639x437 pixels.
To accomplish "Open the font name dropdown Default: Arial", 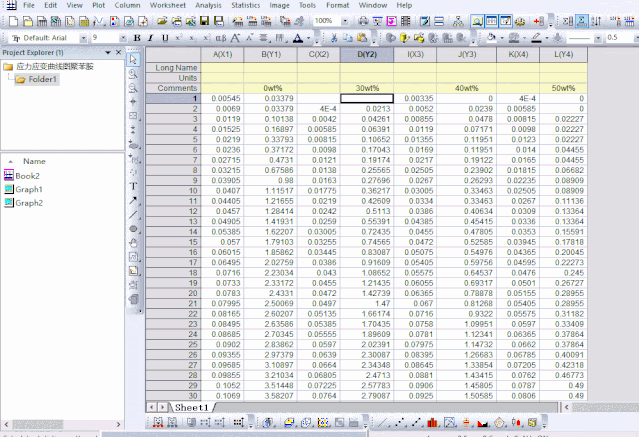I will [83, 38].
